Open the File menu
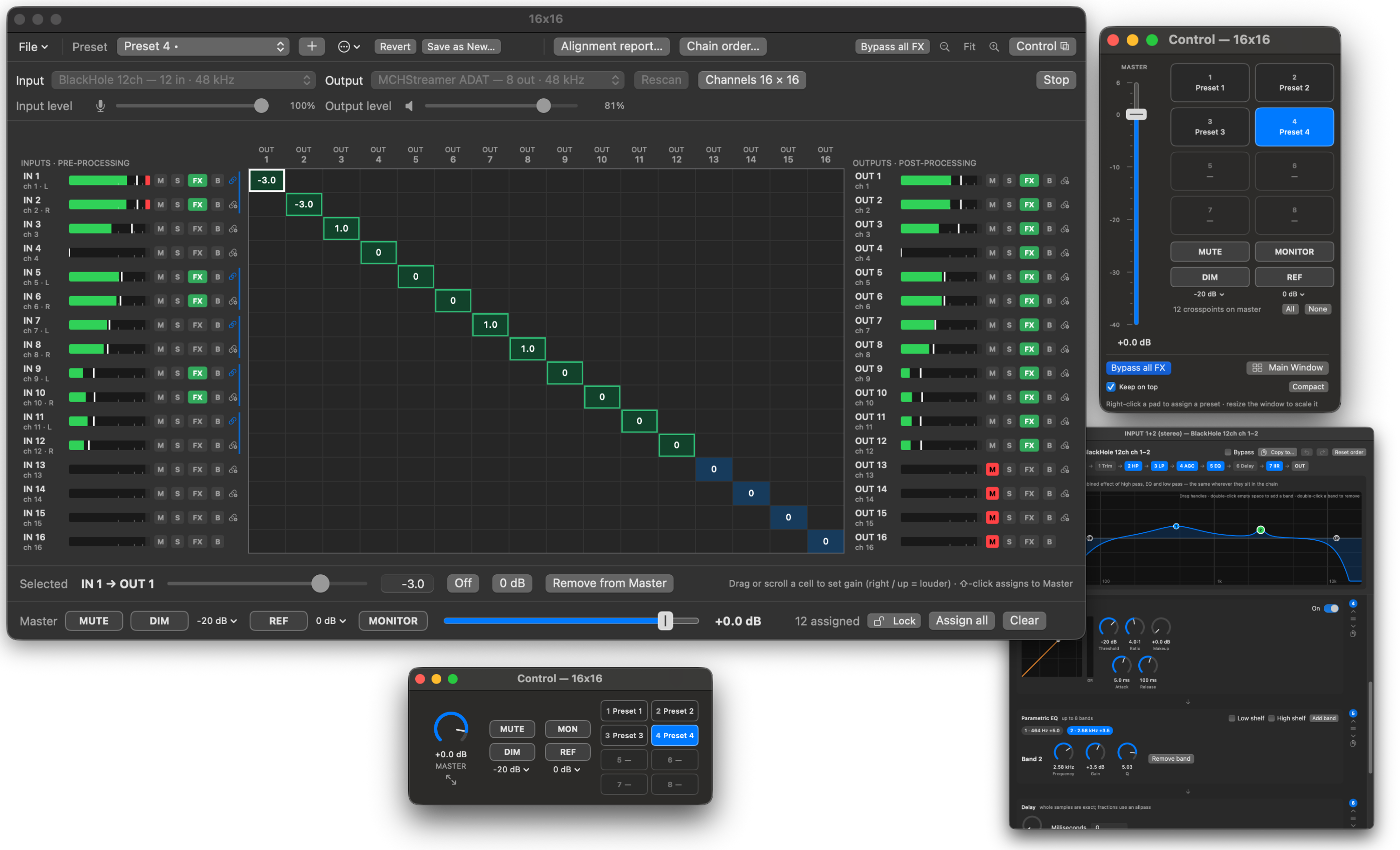Viewport: 1400px width, 850px height. point(33,47)
